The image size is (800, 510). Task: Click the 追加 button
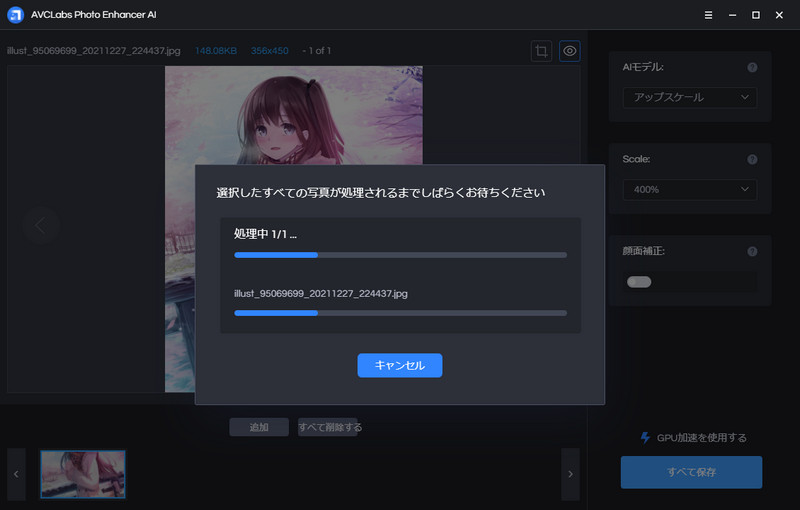coord(259,427)
